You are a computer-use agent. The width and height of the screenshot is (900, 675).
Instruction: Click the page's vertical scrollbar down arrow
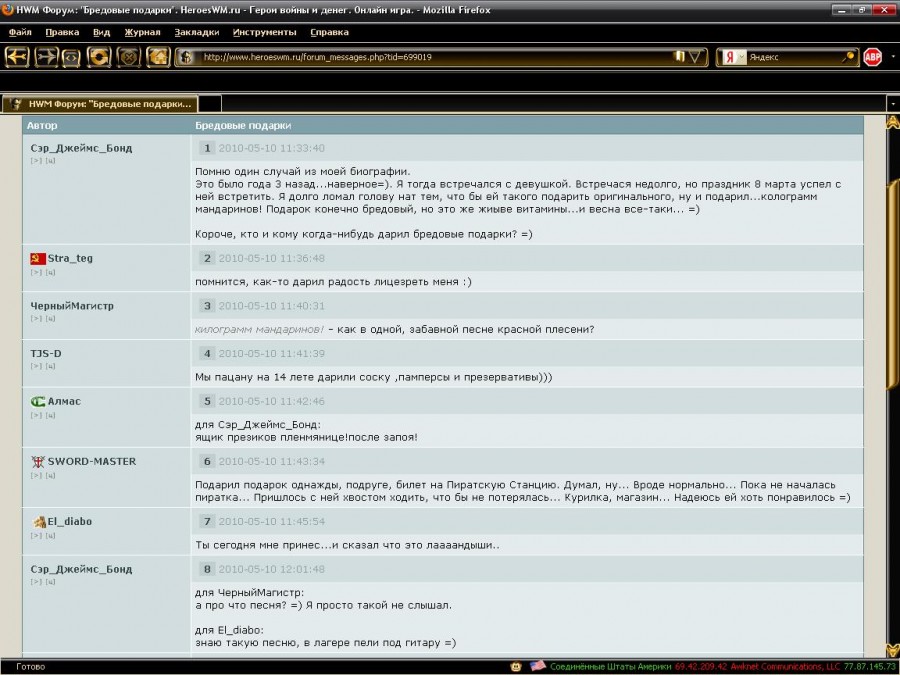(x=890, y=649)
